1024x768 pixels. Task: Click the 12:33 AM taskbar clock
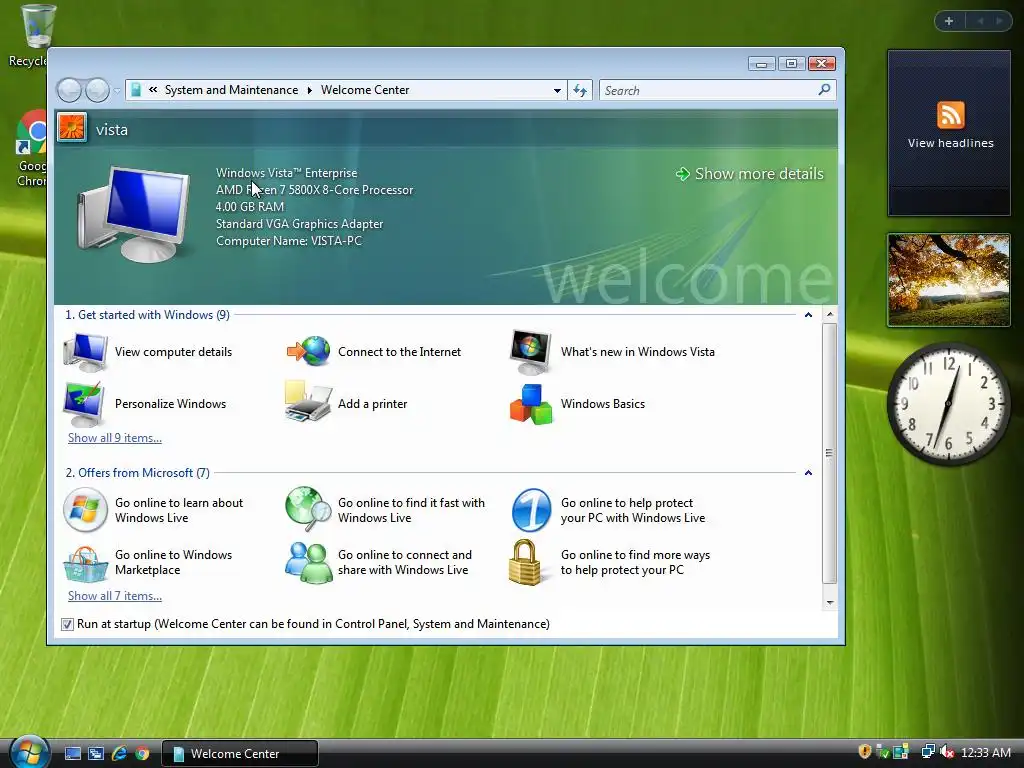point(985,753)
